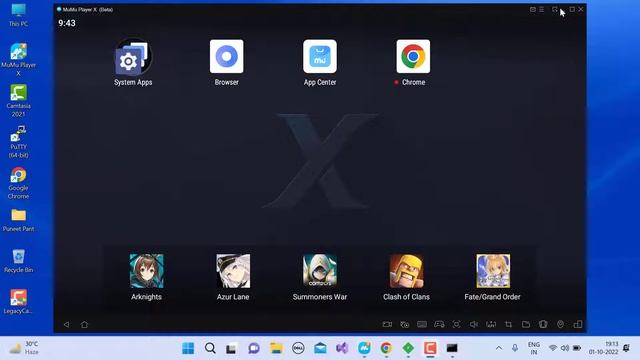Open the clock and date 01-10-2022
640x360 pixels.
click(x=603, y=348)
